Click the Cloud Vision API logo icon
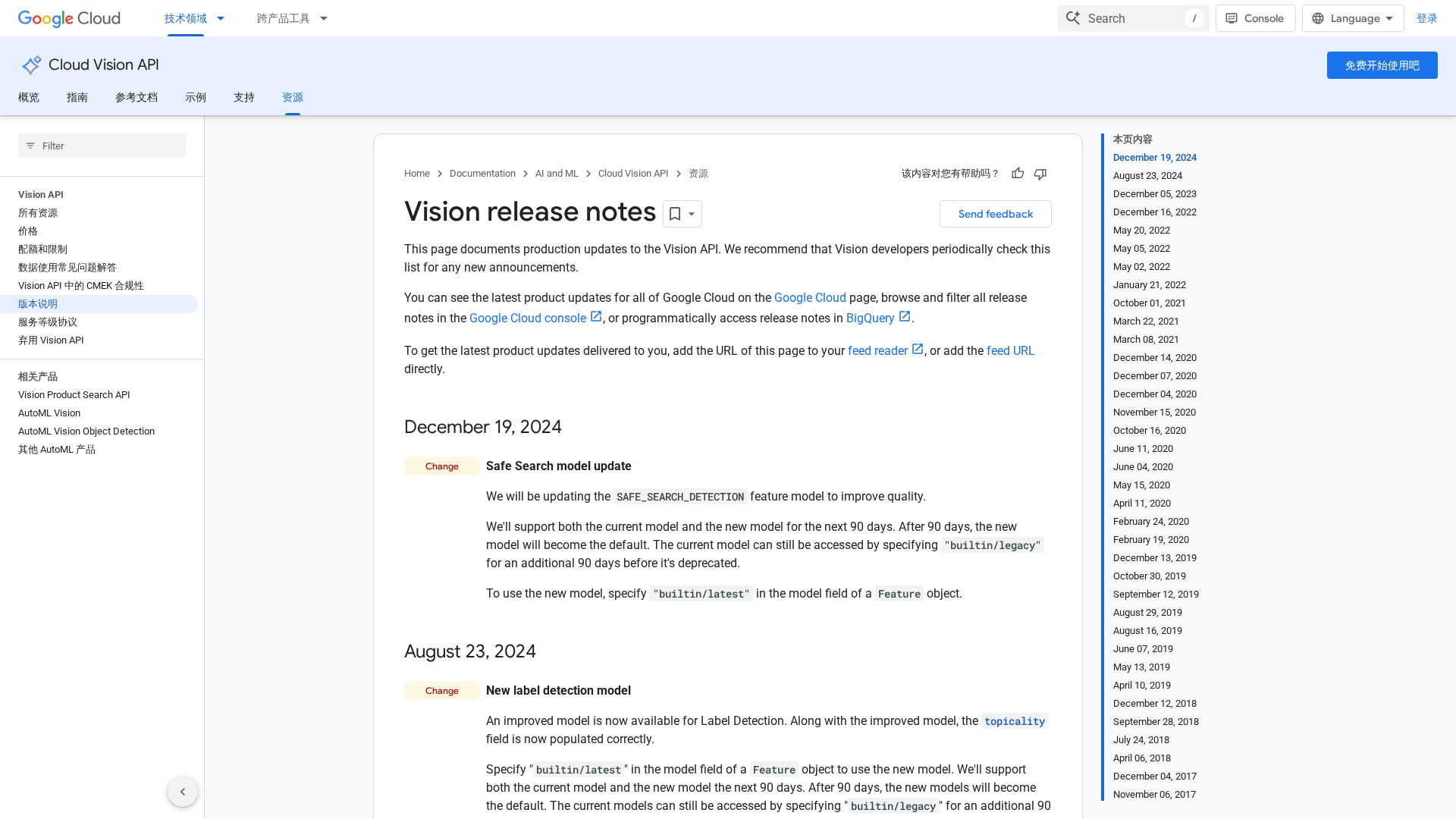The image size is (1456, 819). click(x=31, y=65)
